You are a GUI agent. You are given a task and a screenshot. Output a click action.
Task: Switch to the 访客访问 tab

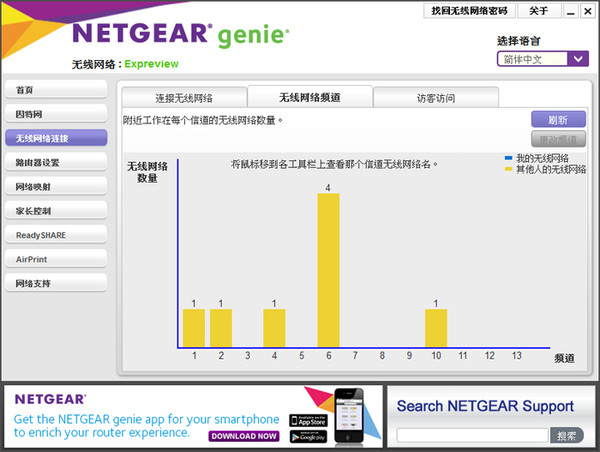[436, 98]
